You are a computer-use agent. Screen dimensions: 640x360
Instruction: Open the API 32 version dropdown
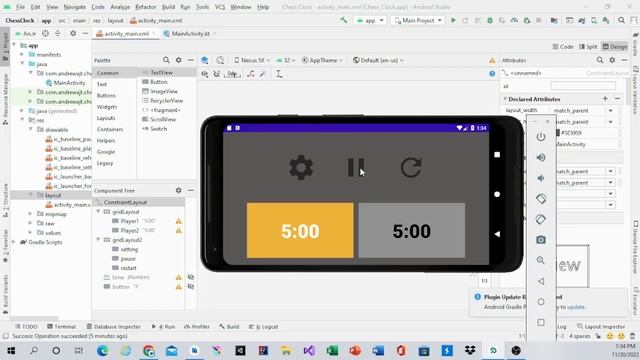pyautogui.click(x=286, y=60)
